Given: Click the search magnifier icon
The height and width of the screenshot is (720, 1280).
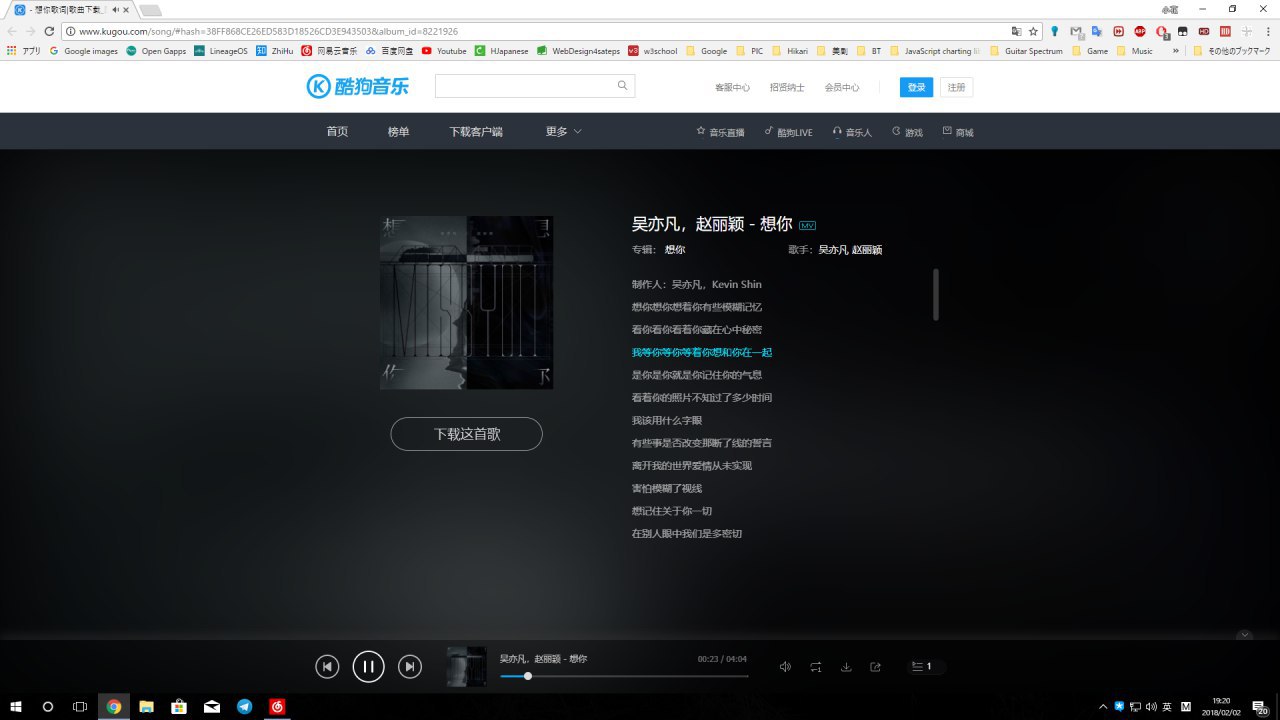Looking at the screenshot, I should click(x=623, y=86).
